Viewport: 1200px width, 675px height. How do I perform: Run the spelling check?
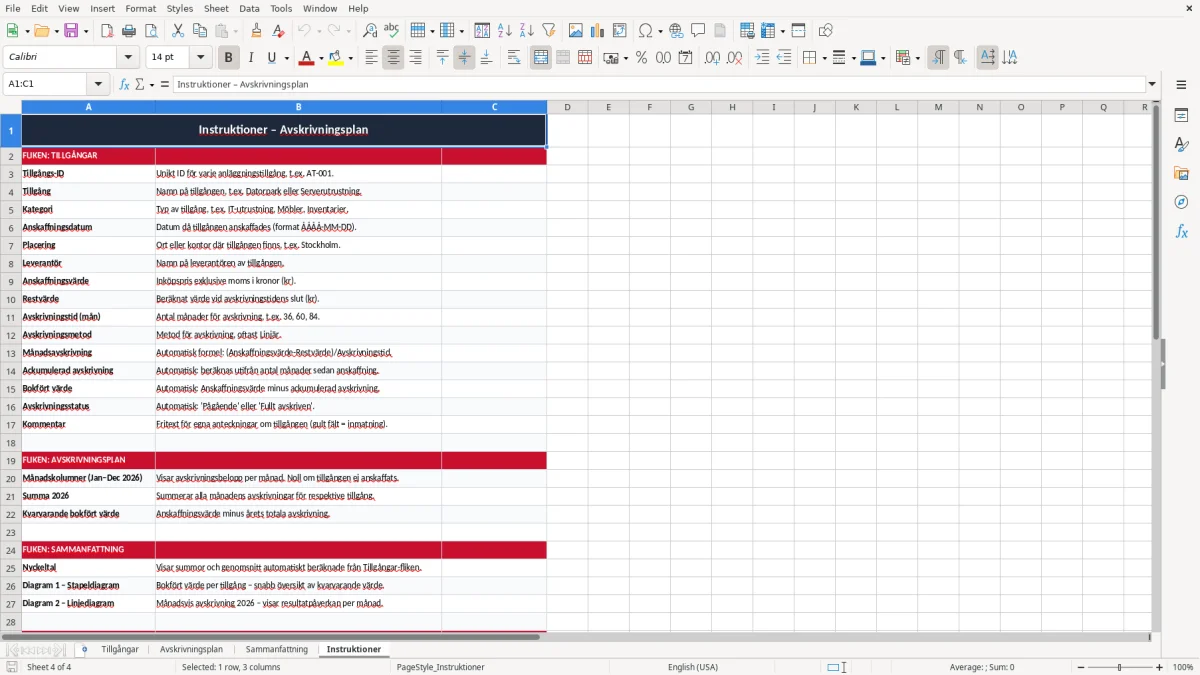coord(391,31)
